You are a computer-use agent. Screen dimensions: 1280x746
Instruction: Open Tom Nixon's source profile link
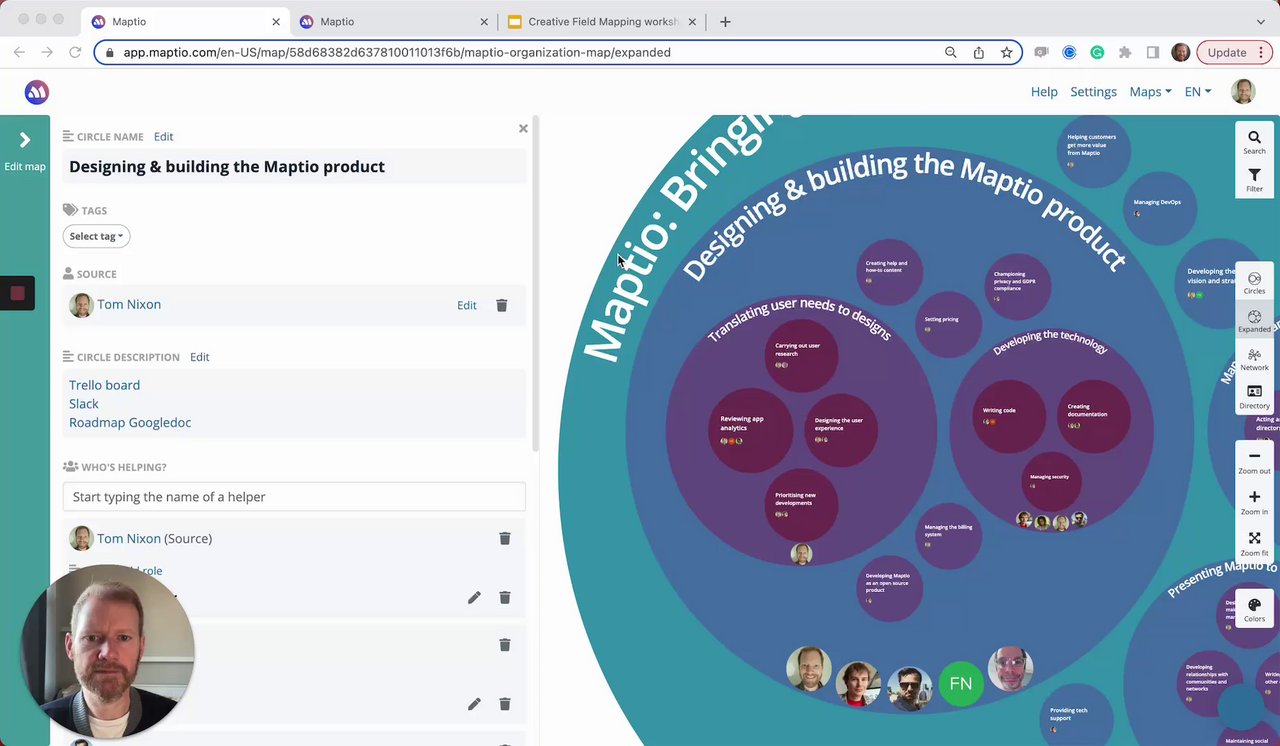tap(129, 304)
